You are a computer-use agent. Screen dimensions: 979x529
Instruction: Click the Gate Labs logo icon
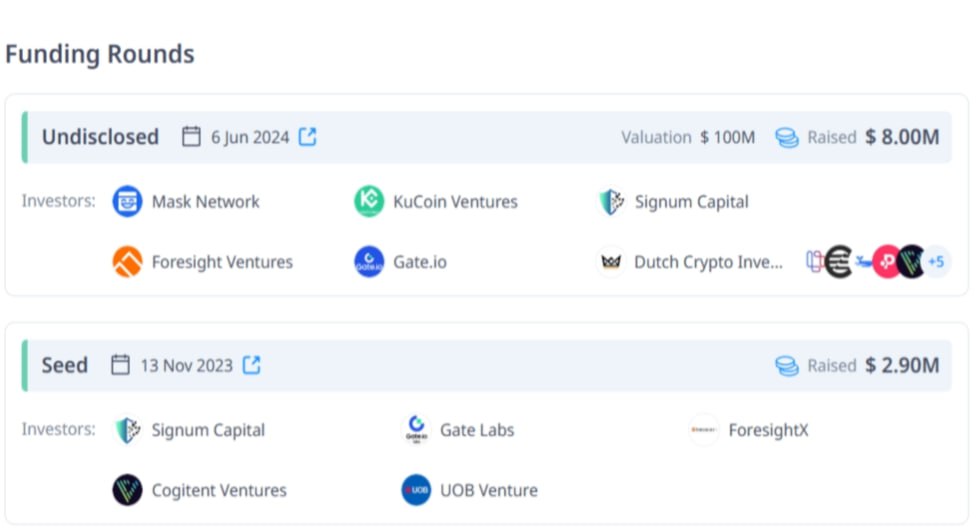pos(416,430)
